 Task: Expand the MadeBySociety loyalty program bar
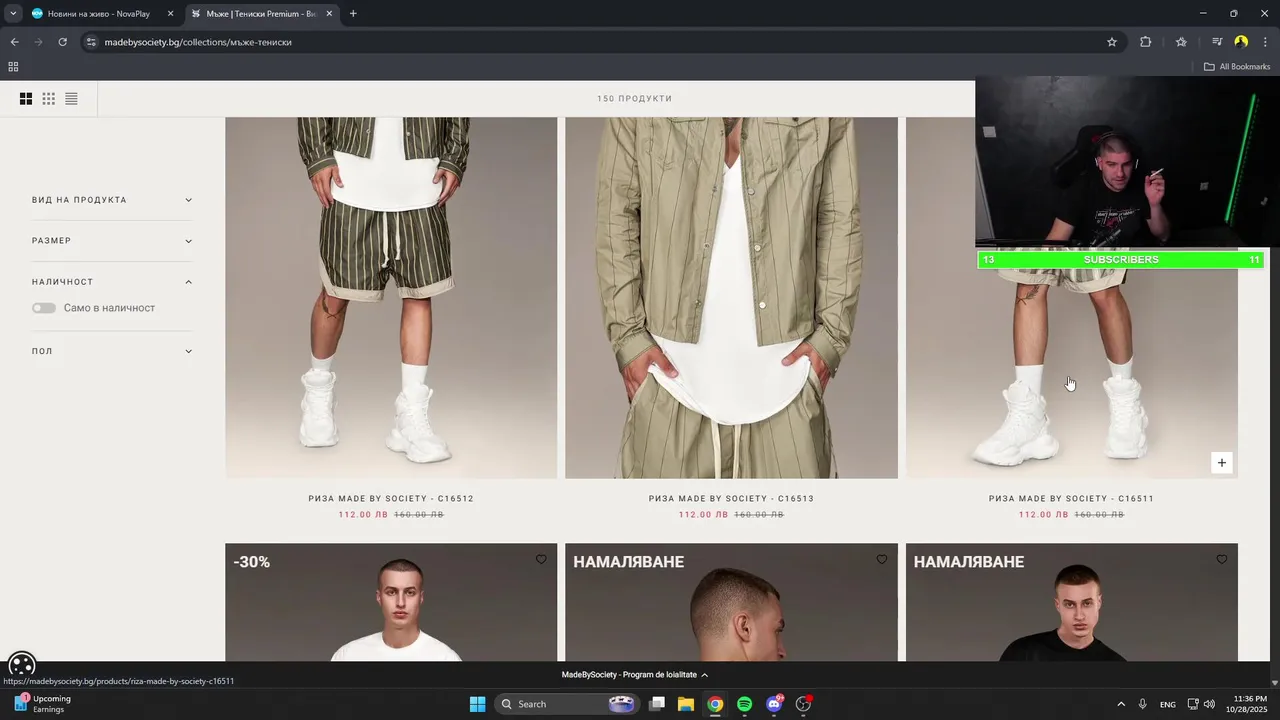(635, 675)
